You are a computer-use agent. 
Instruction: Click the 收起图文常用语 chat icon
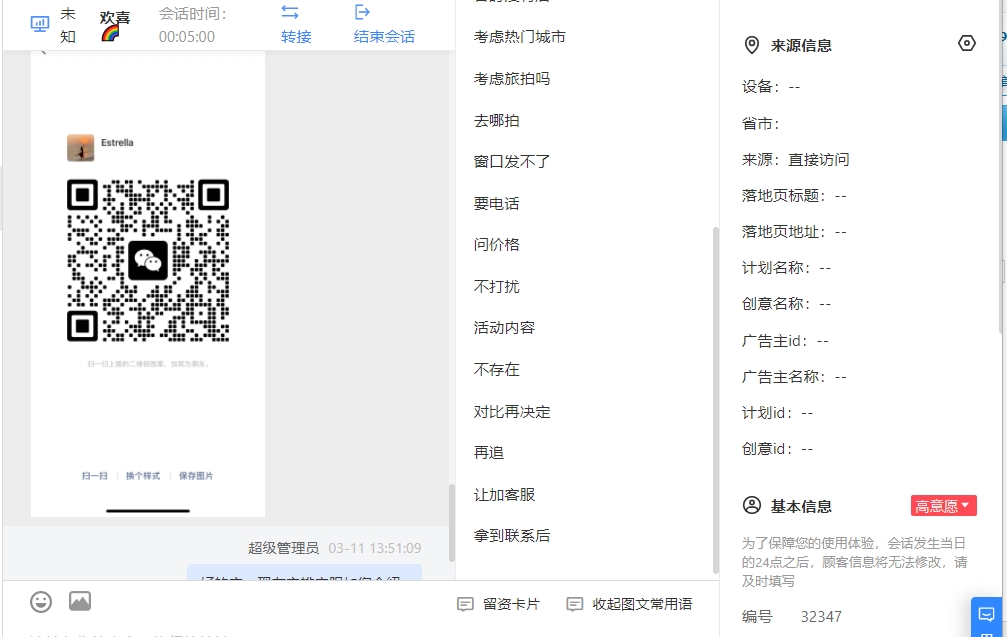pos(575,604)
